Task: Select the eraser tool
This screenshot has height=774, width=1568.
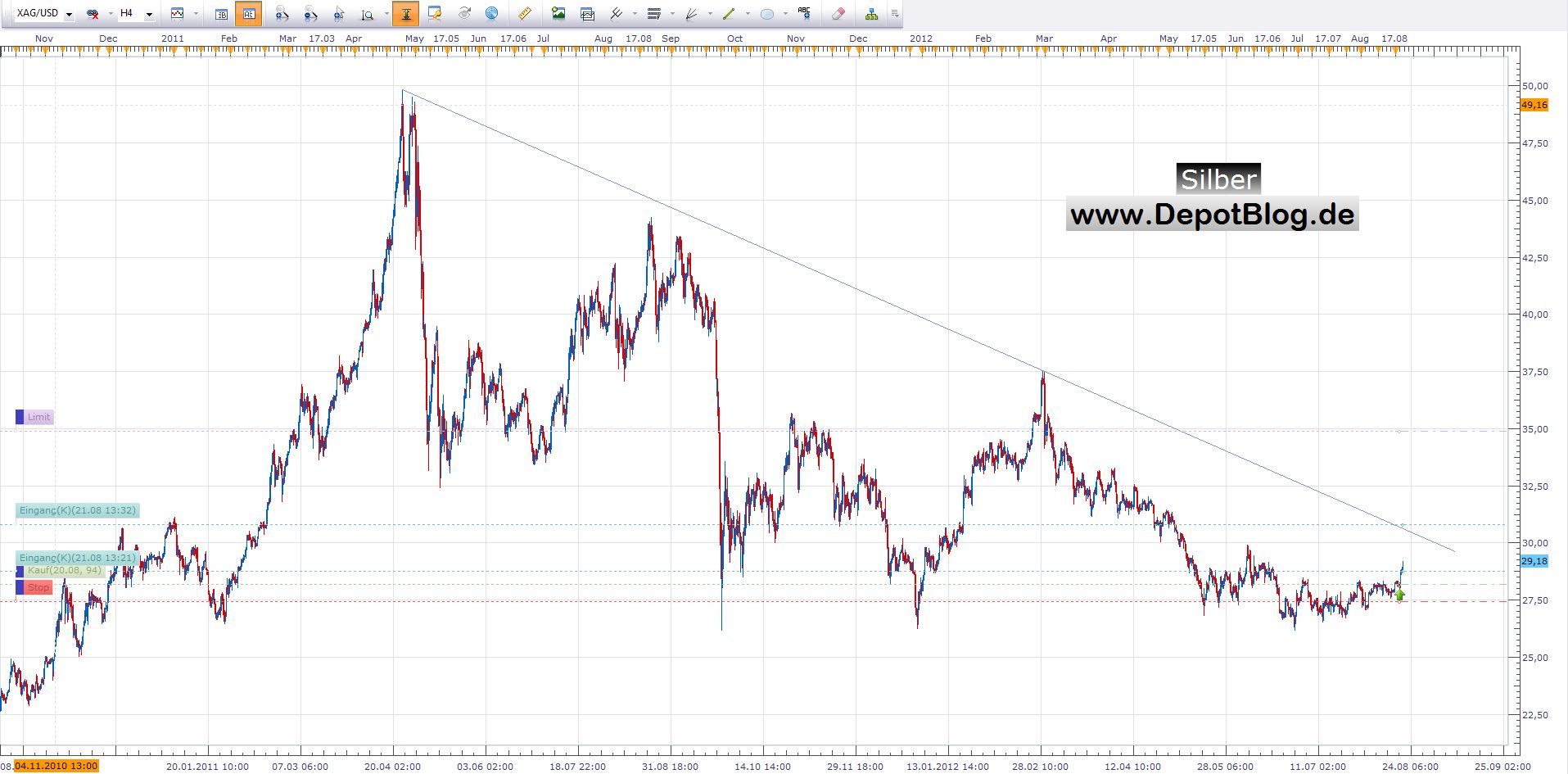Action: pyautogui.click(x=838, y=14)
